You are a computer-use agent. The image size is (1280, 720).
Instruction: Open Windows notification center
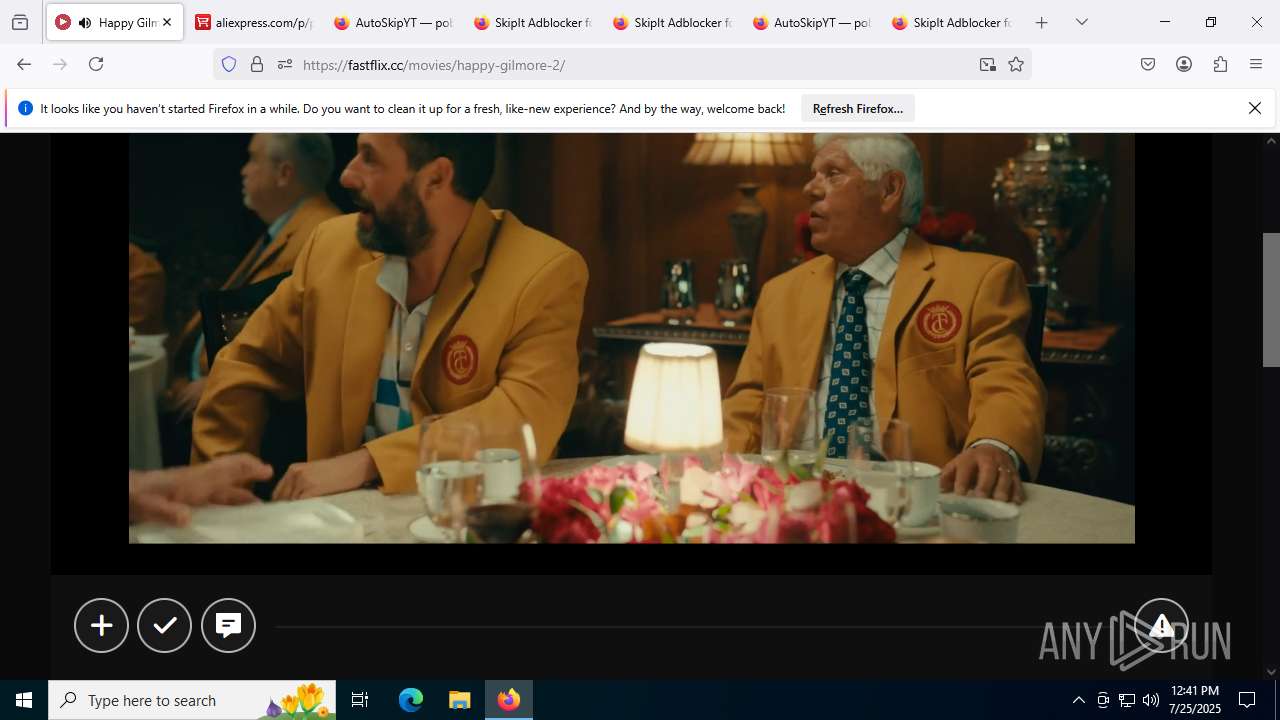(x=1247, y=700)
